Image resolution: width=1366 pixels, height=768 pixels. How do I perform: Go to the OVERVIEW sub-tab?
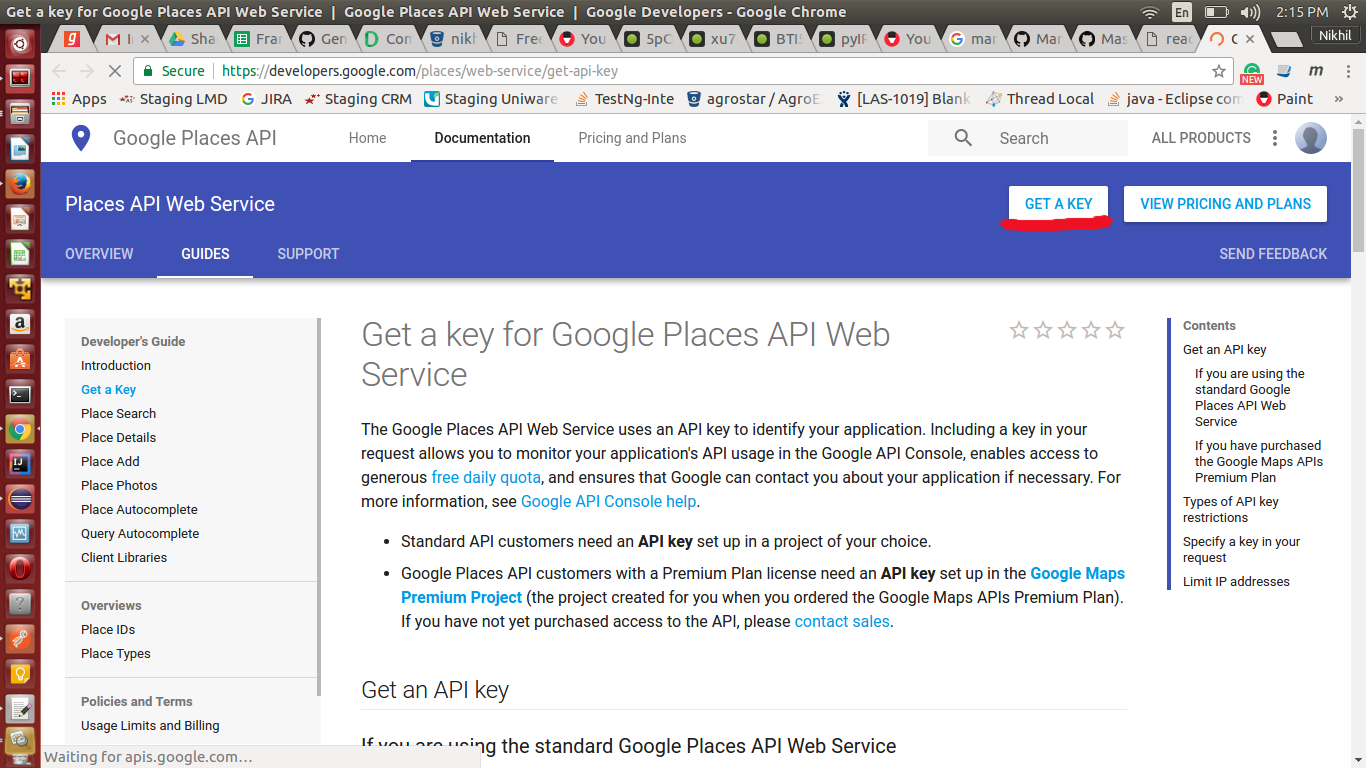(99, 254)
